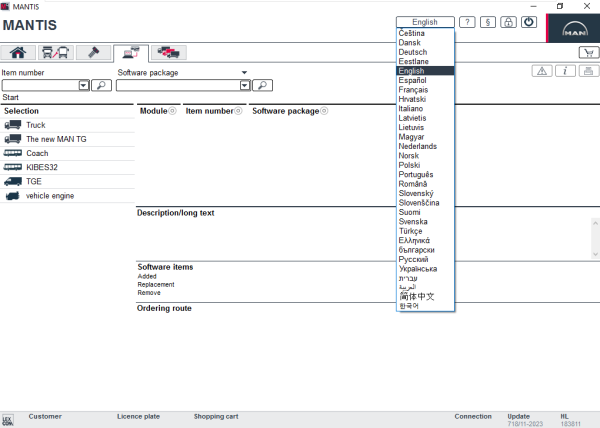
Task: Click the Start breadcrumb text
Action: point(10,98)
